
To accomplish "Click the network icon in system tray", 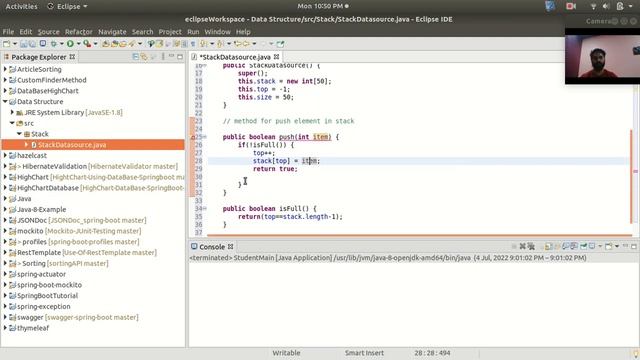I will [x=593, y=6].
